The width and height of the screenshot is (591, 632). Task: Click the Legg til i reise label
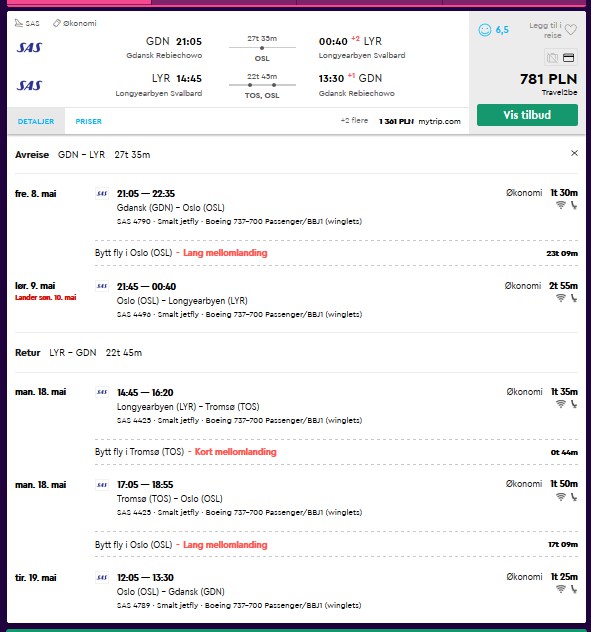(x=545, y=30)
